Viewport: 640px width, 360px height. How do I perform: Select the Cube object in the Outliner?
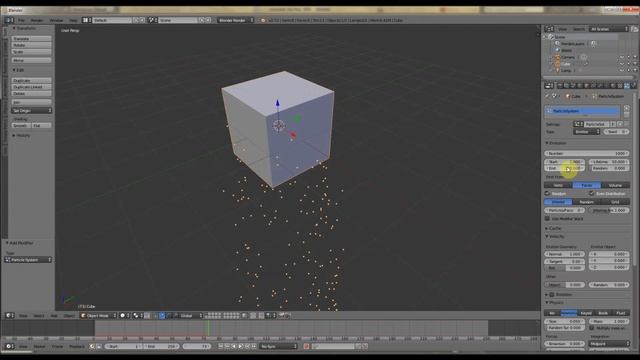click(x=565, y=64)
